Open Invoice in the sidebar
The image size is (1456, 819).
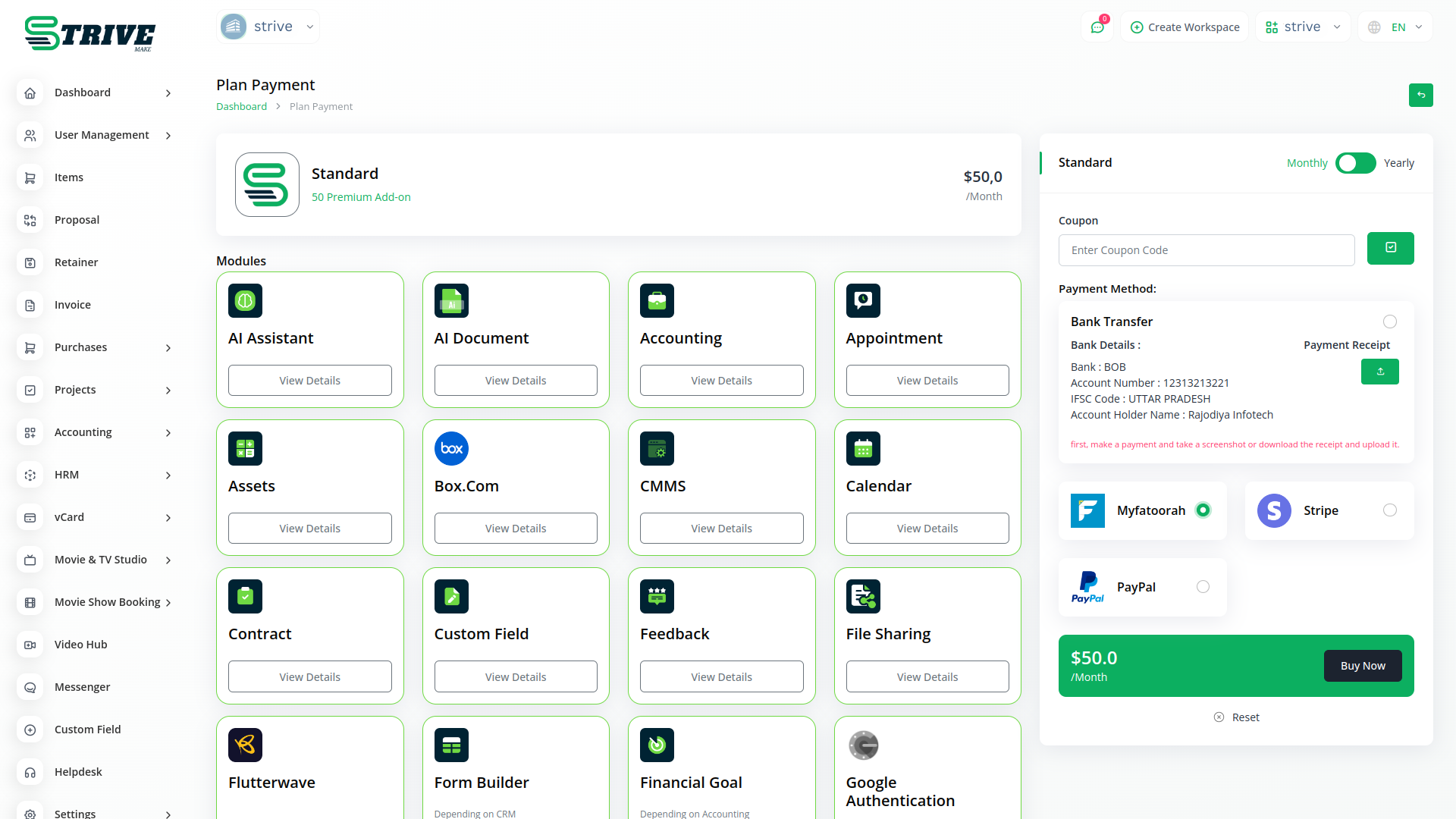[72, 305]
